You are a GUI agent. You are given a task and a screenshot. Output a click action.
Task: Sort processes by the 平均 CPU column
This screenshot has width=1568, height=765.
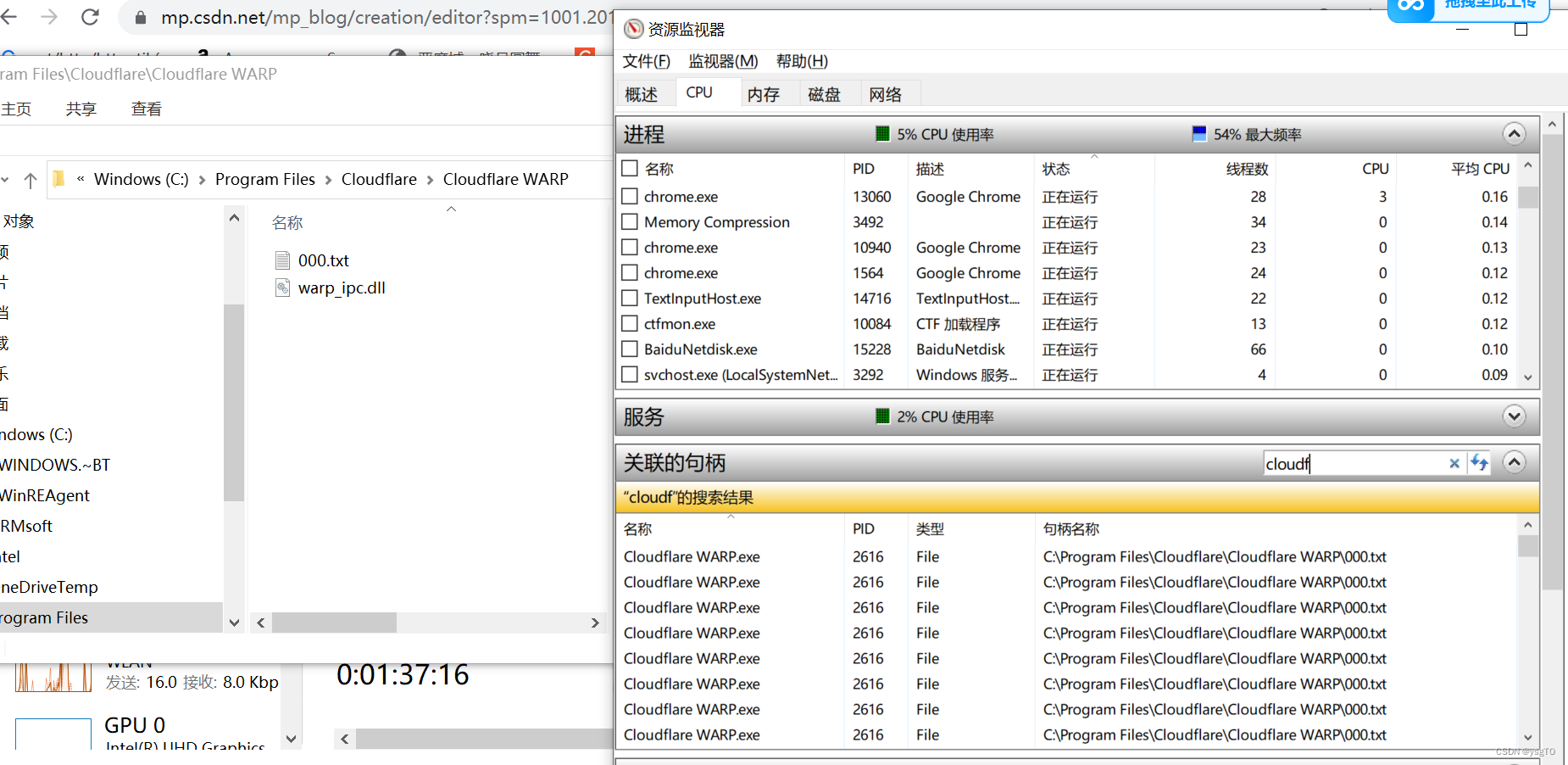click(x=1480, y=169)
